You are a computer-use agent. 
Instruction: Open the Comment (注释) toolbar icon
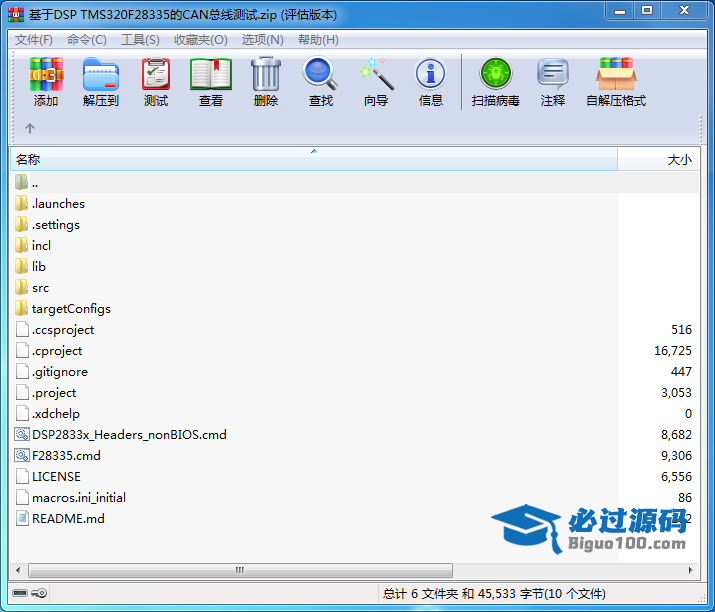(x=552, y=82)
